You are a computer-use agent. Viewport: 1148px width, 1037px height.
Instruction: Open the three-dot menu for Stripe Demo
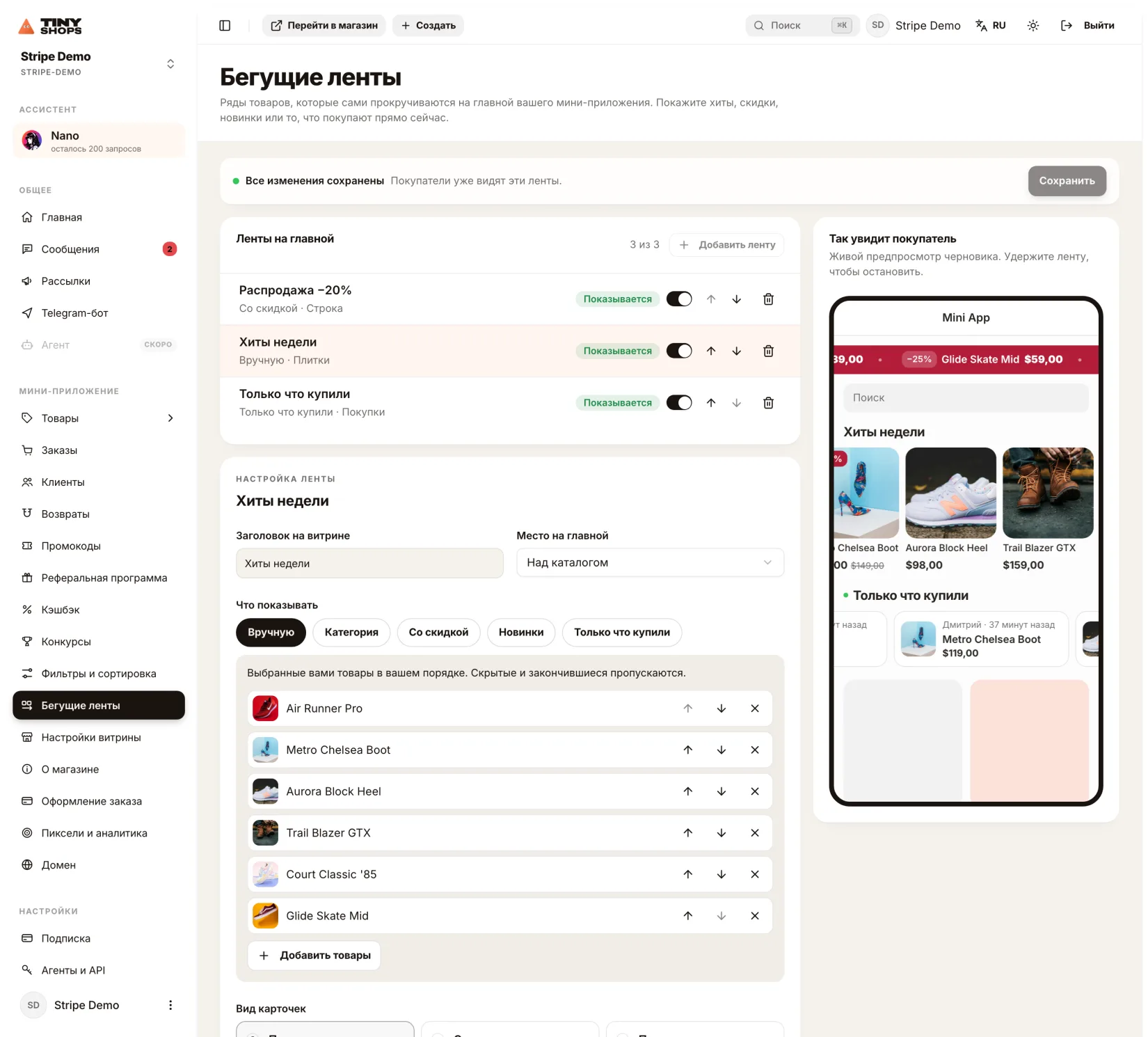click(x=170, y=1005)
